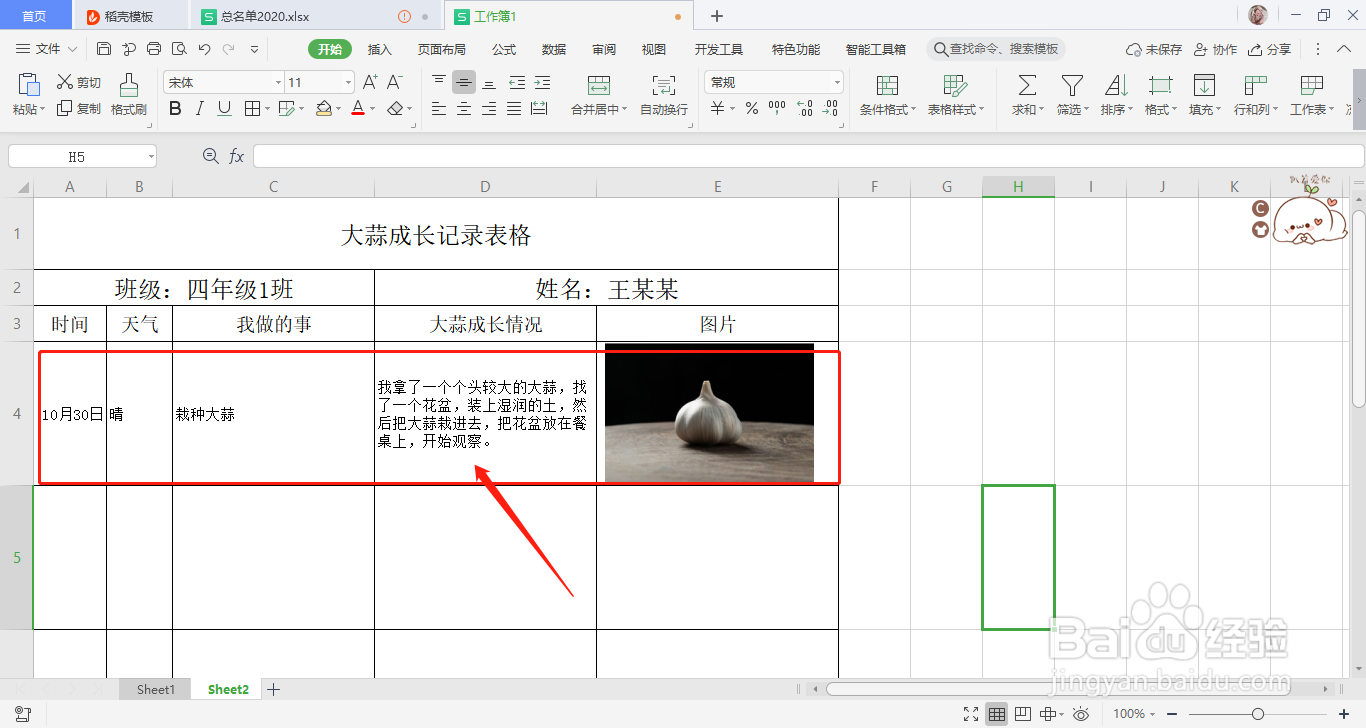Open the font name dropdown 宋体
This screenshot has width=1366, height=728.
278,82
